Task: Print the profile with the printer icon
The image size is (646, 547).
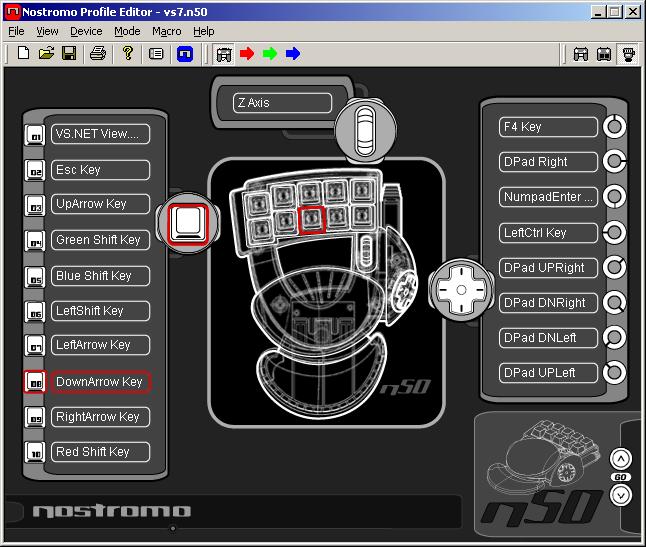Action: click(98, 54)
